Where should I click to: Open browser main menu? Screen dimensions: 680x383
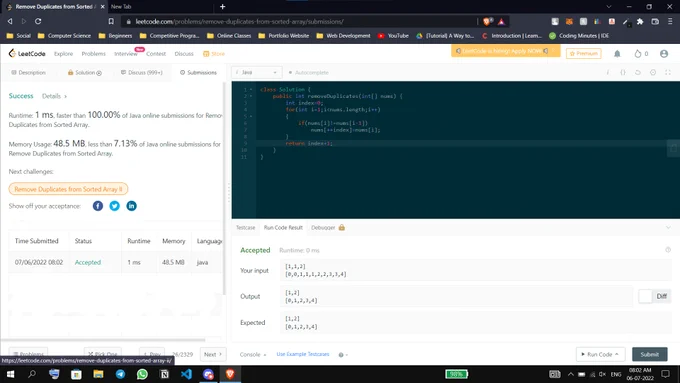click(670, 21)
